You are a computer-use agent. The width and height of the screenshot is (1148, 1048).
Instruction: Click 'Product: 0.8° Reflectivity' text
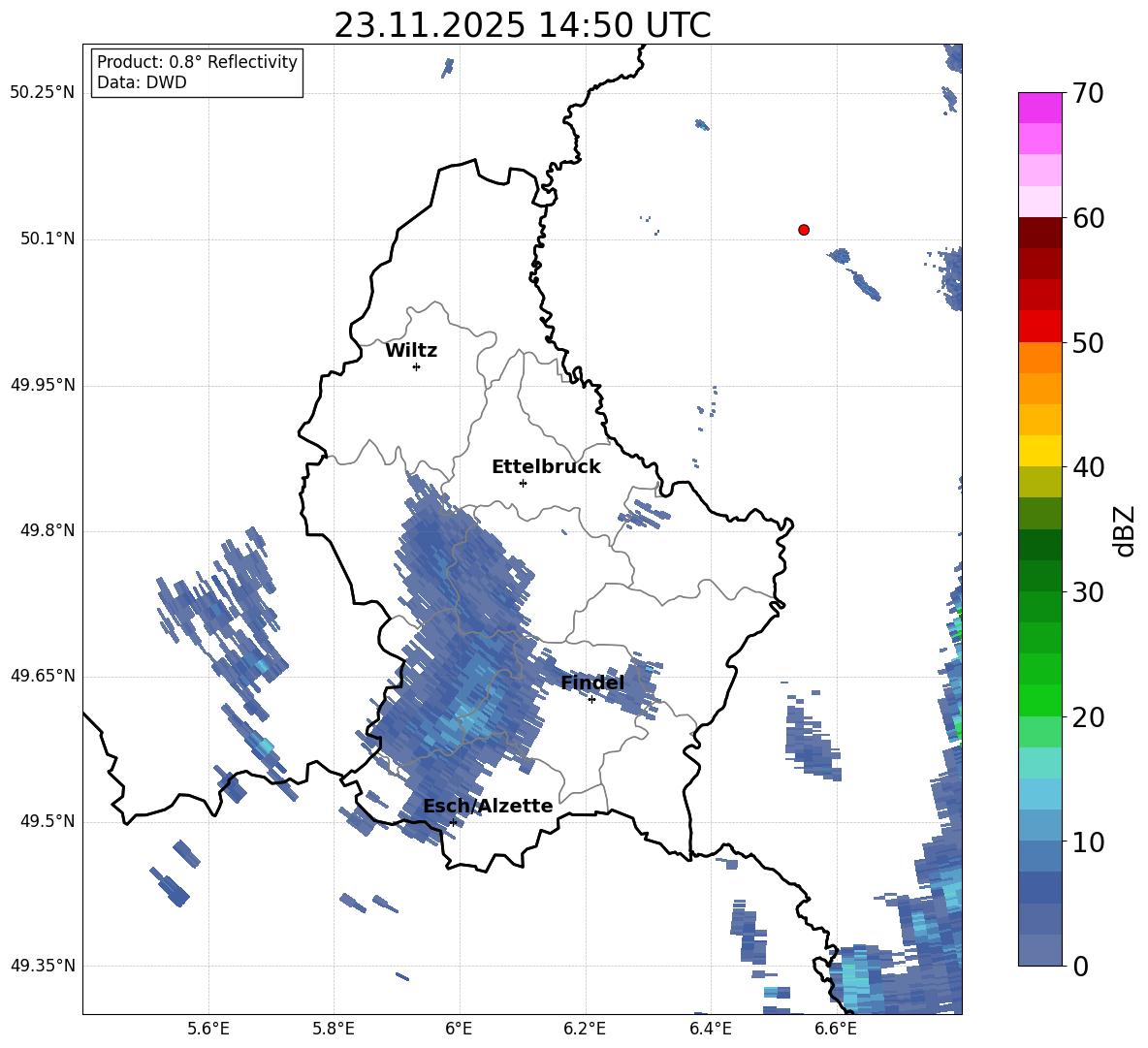(197, 62)
